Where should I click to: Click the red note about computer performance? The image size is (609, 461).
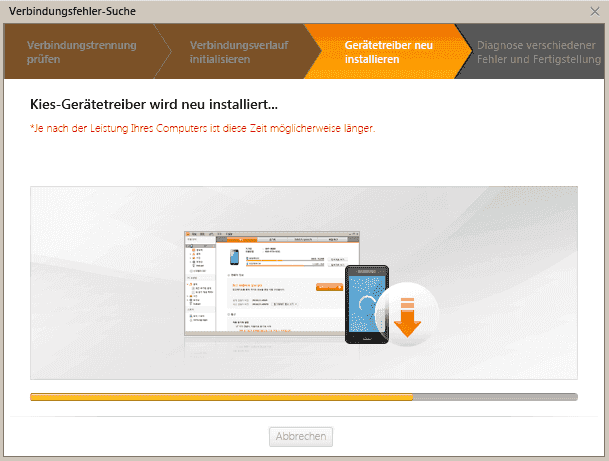[202, 128]
